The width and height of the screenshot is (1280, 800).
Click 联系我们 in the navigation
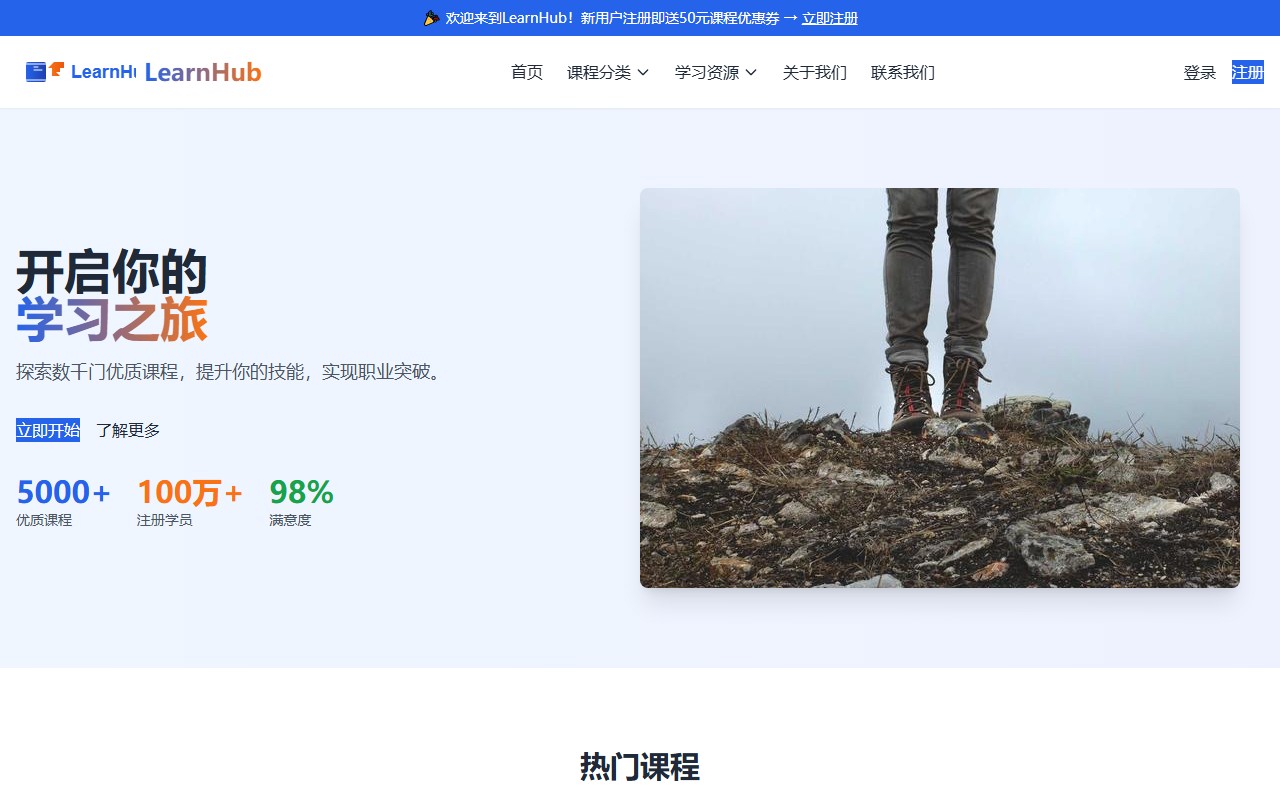[x=902, y=72]
